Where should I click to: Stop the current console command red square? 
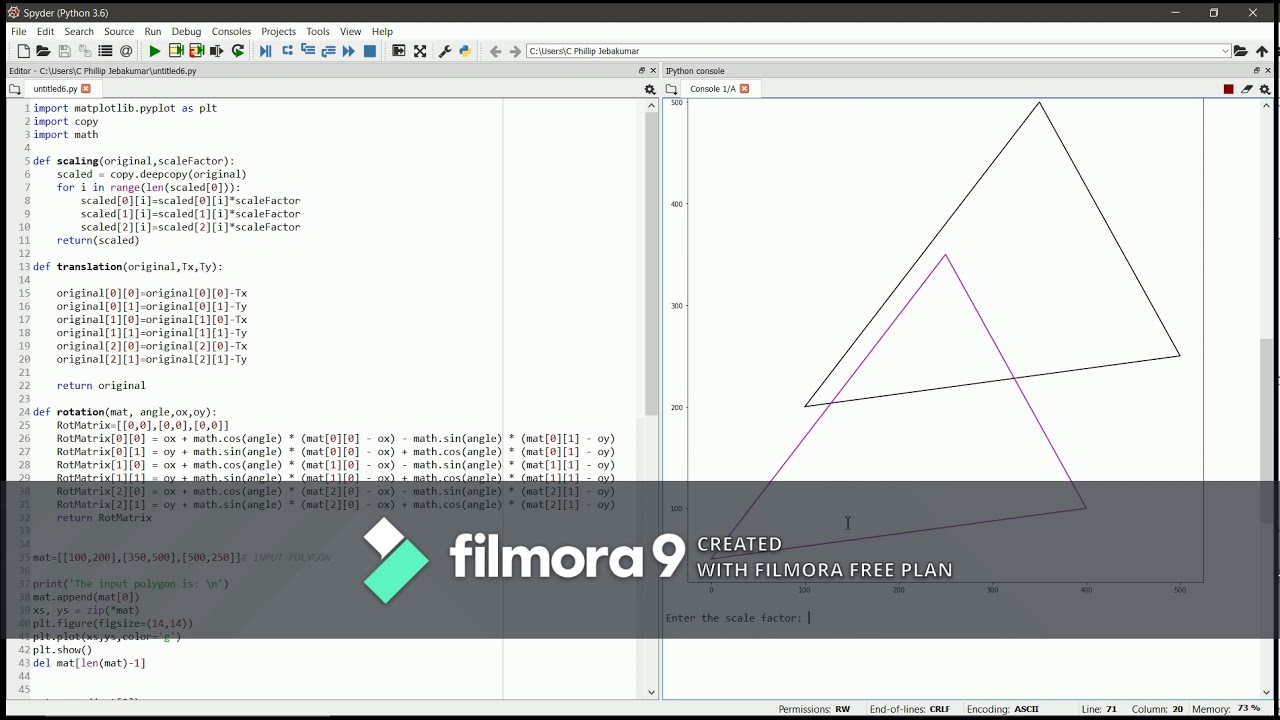1229,89
